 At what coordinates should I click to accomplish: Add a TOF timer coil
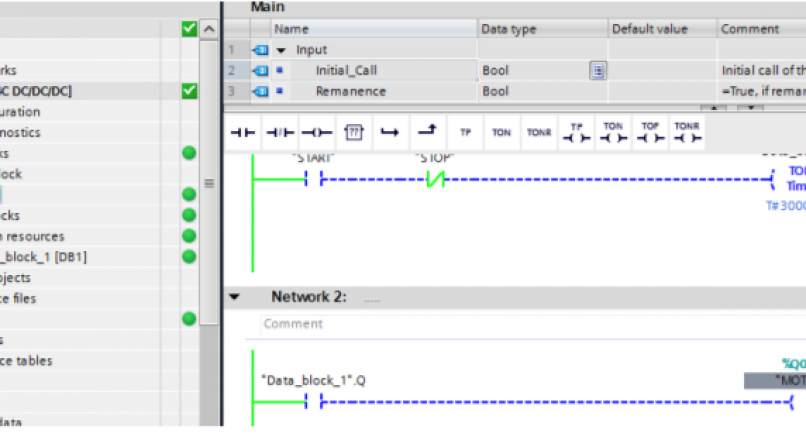[649, 132]
